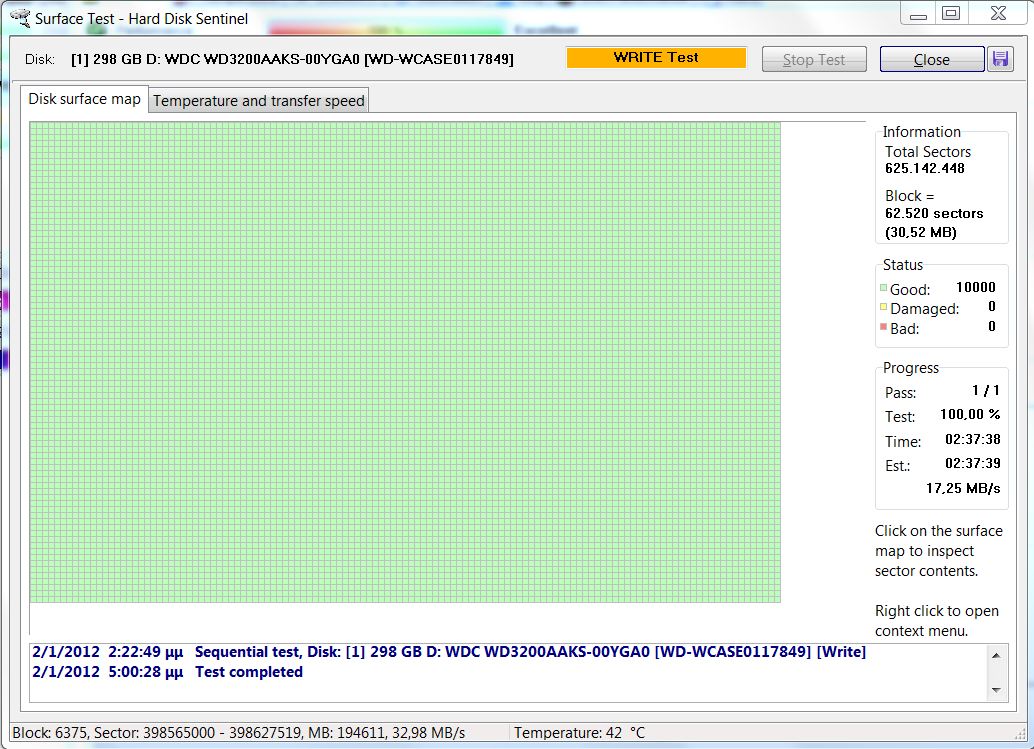This screenshot has width=1034, height=749.
Task: Click the '62.520 sectors' block size text
Action: (934, 213)
